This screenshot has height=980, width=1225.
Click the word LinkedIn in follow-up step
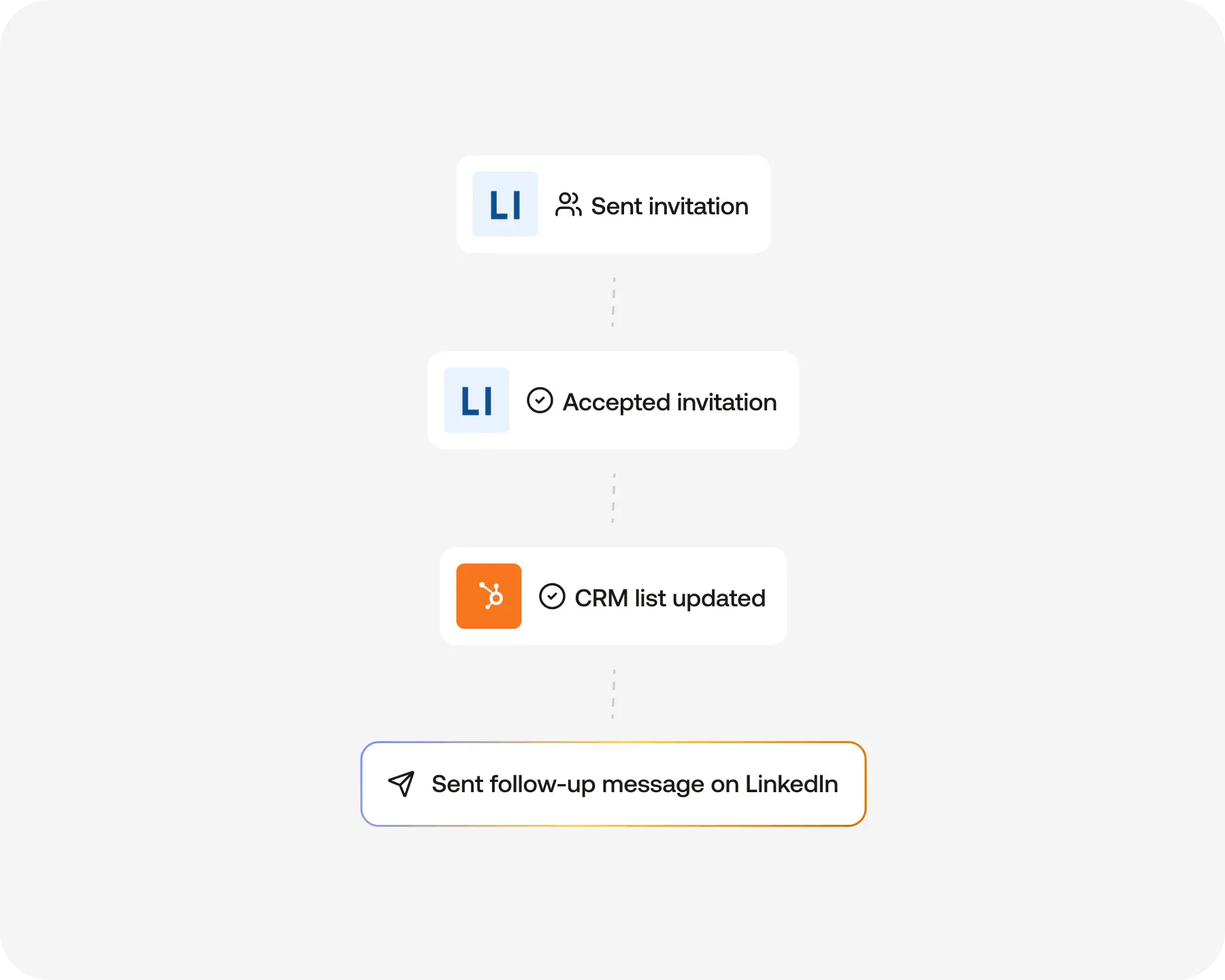(x=791, y=784)
